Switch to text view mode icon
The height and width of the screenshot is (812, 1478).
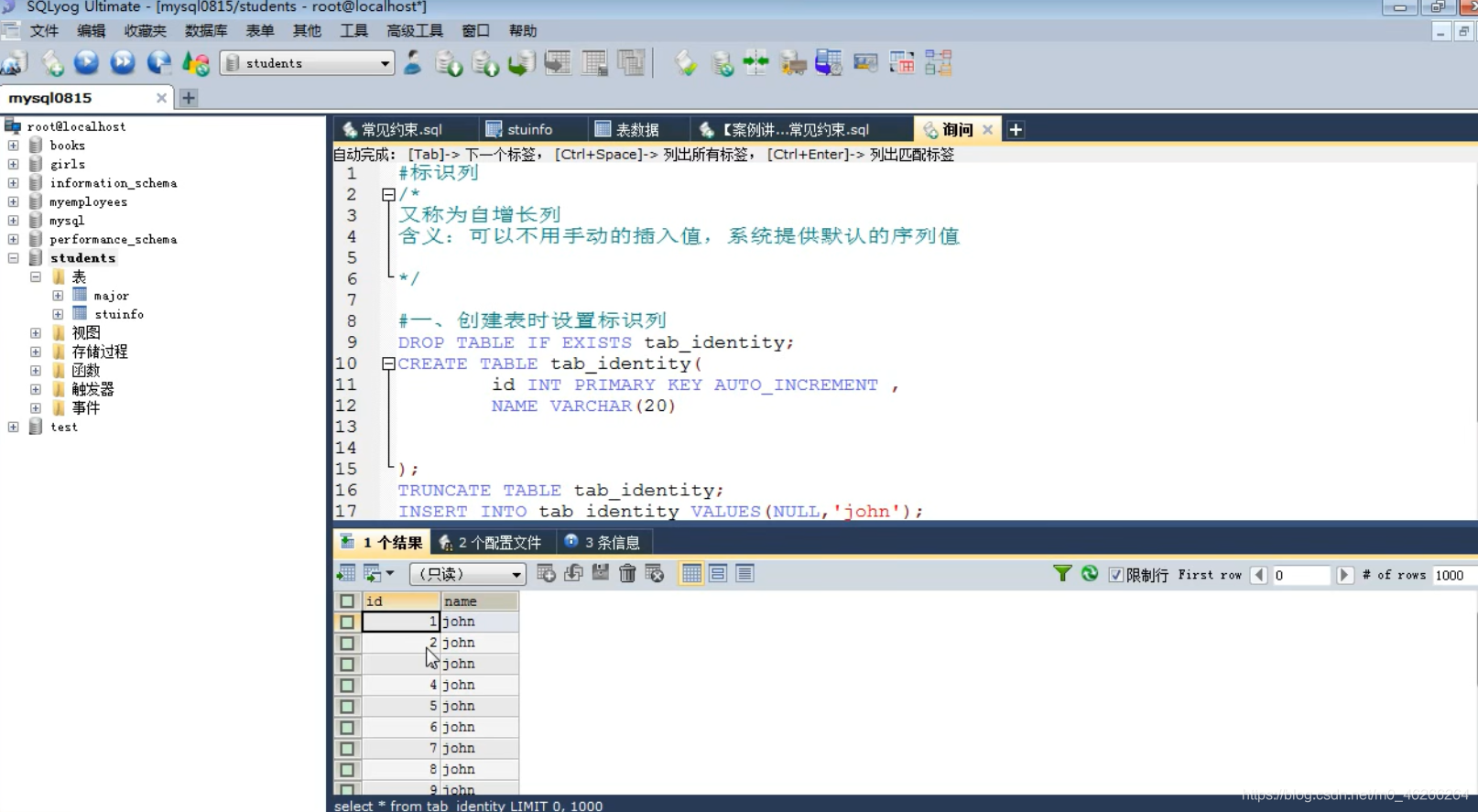click(x=745, y=574)
